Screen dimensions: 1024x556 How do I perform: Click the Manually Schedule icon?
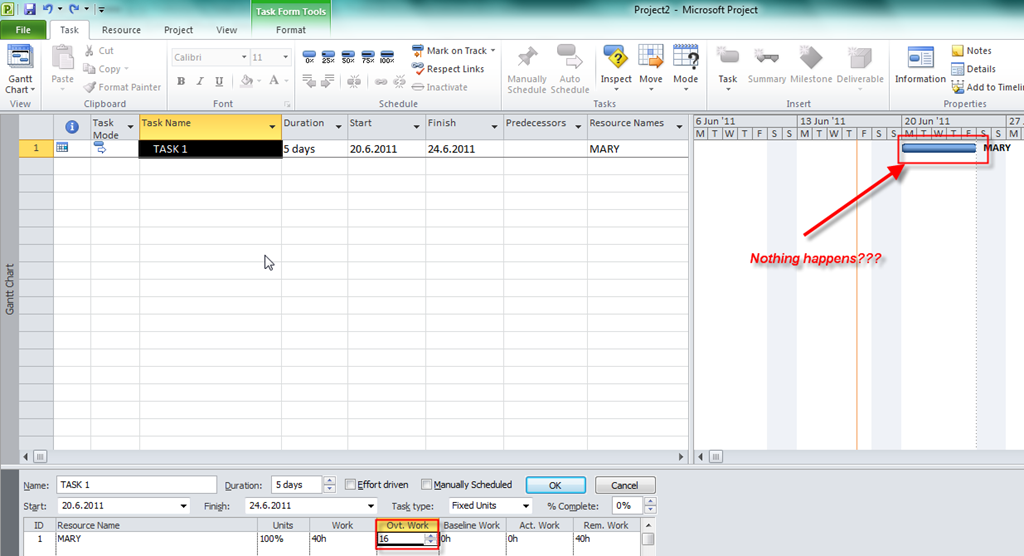click(x=527, y=68)
